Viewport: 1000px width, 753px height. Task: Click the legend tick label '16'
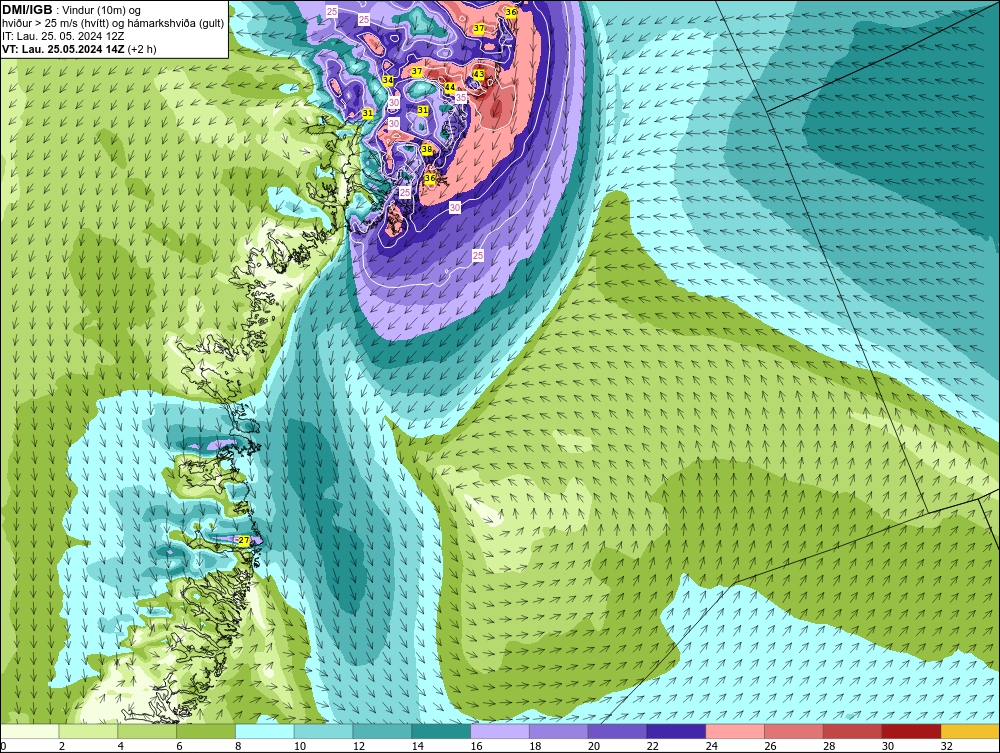pos(476,746)
